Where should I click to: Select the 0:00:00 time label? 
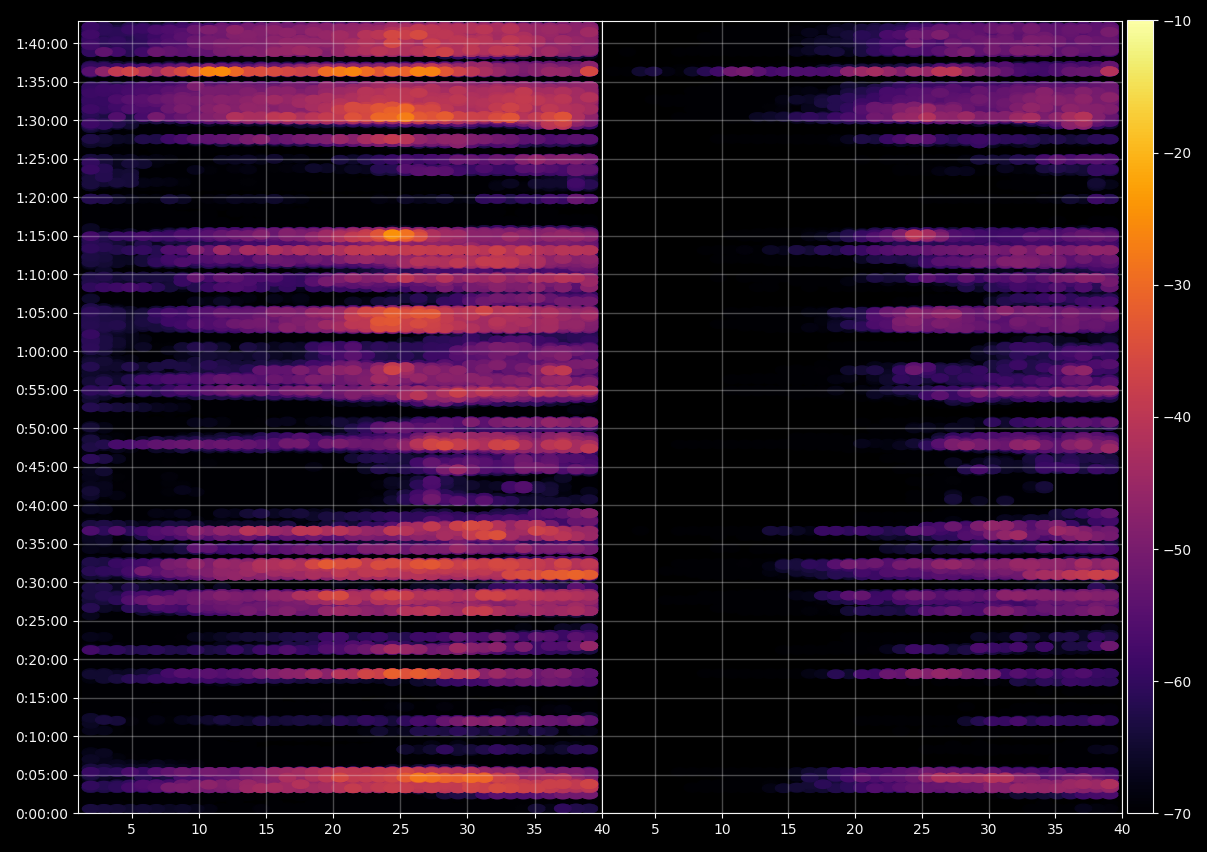(41, 814)
